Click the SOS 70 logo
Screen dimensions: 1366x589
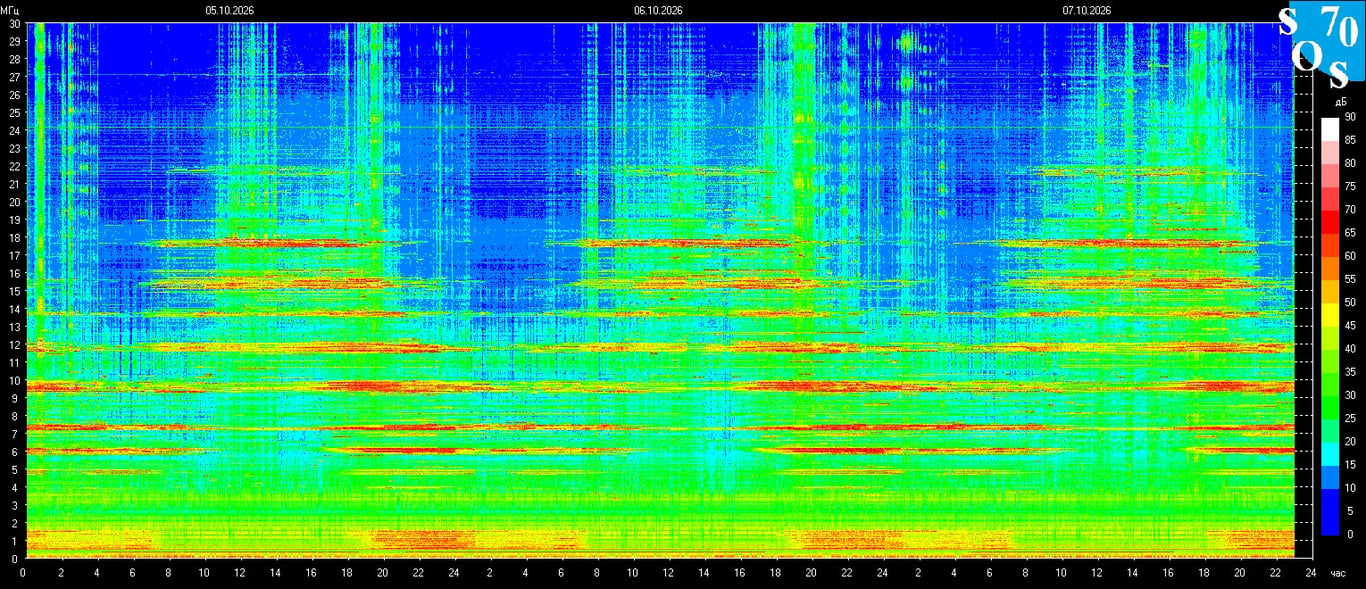(x=1321, y=47)
